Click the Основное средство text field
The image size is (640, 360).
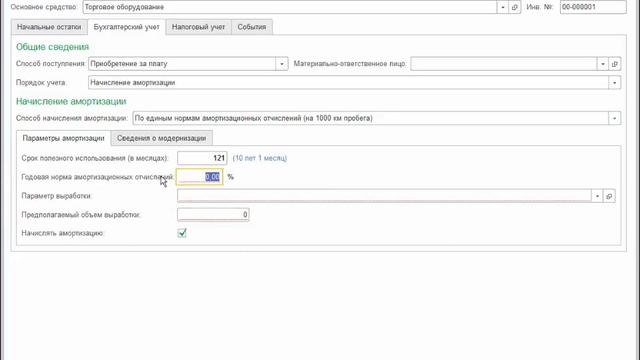click(290, 7)
